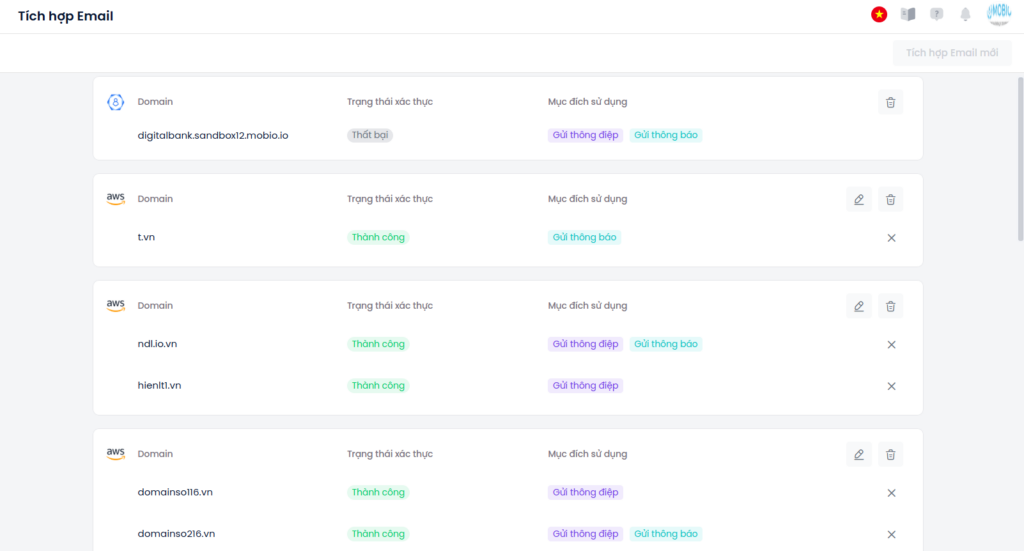This screenshot has height=551, width=1024.
Task: Open the notifications bell
Action: click(x=966, y=14)
